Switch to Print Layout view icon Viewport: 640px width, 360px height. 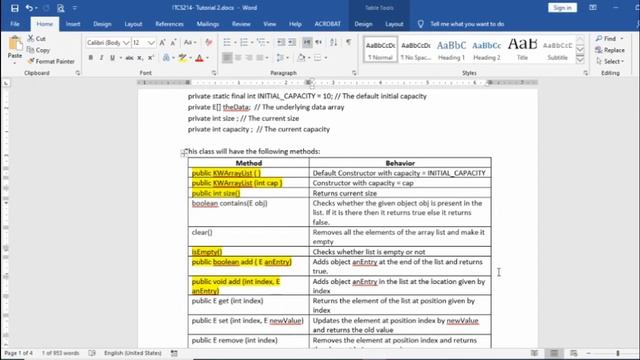point(554,353)
